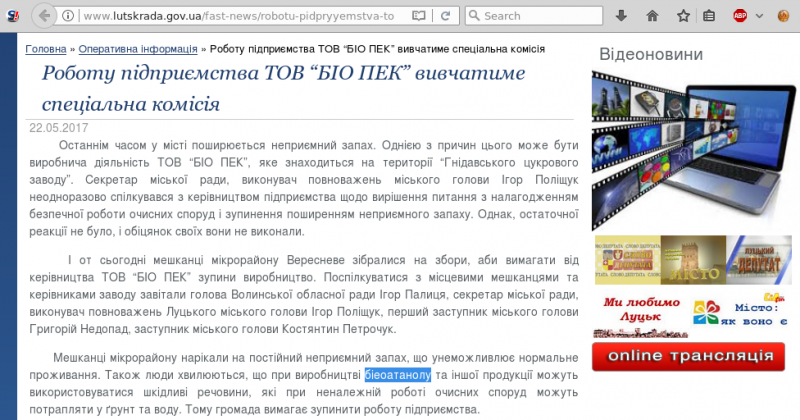The height and width of the screenshot is (420, 800).
Task: Open the Відеоновини laptop filmstrip image
Action: [x=694, y=151]
